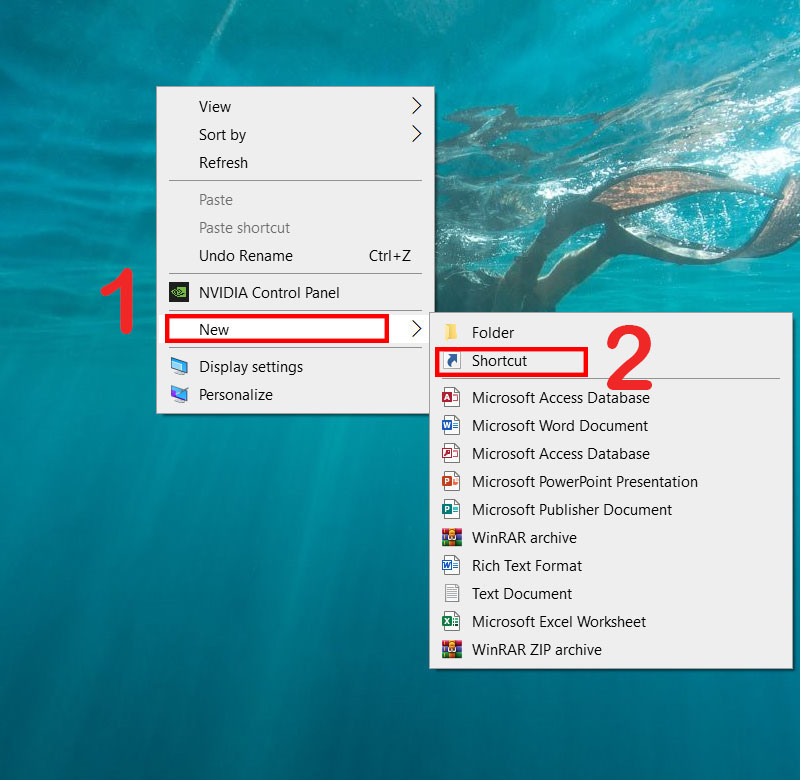Expand the Sort by submenu
This screenshot has height=780, width=800.
[295, 134]
